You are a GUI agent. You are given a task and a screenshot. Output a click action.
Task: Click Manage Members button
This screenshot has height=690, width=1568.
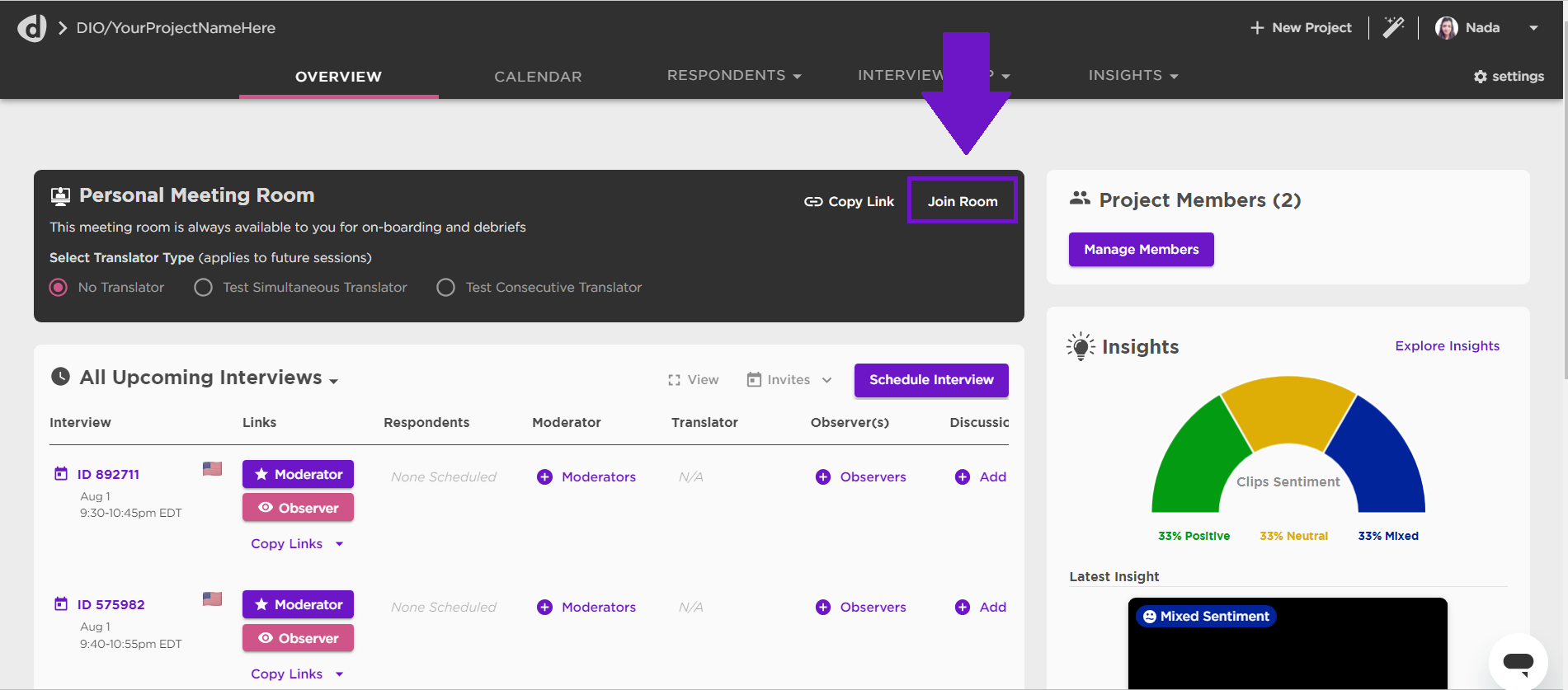[x=1142, y=250]
